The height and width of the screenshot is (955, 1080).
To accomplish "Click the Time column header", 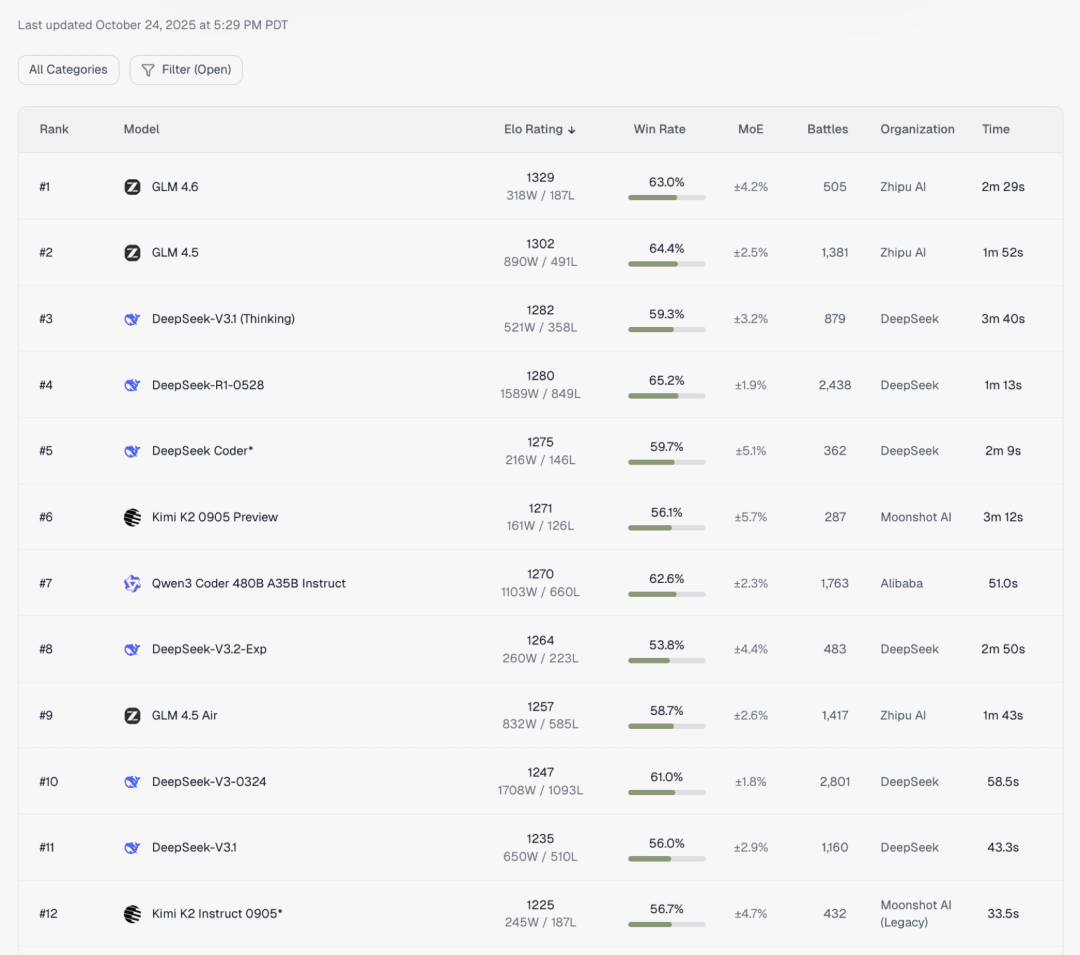I will pos(995,129).
